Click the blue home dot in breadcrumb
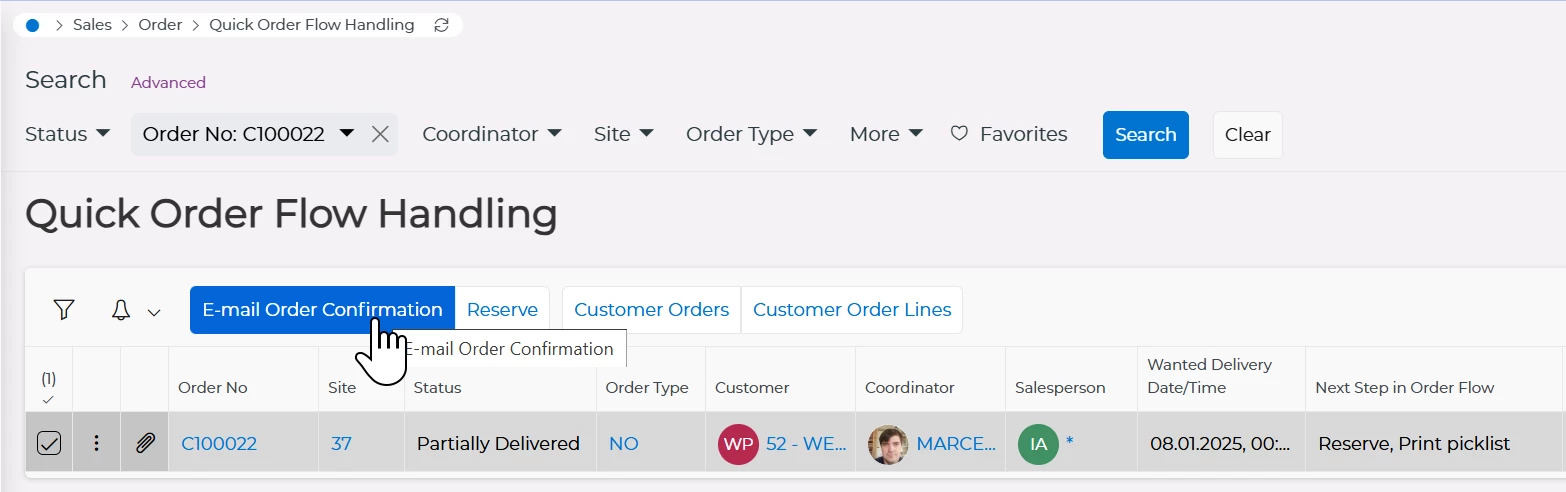This screenshot has width=1566, height=492. [32, 25]
